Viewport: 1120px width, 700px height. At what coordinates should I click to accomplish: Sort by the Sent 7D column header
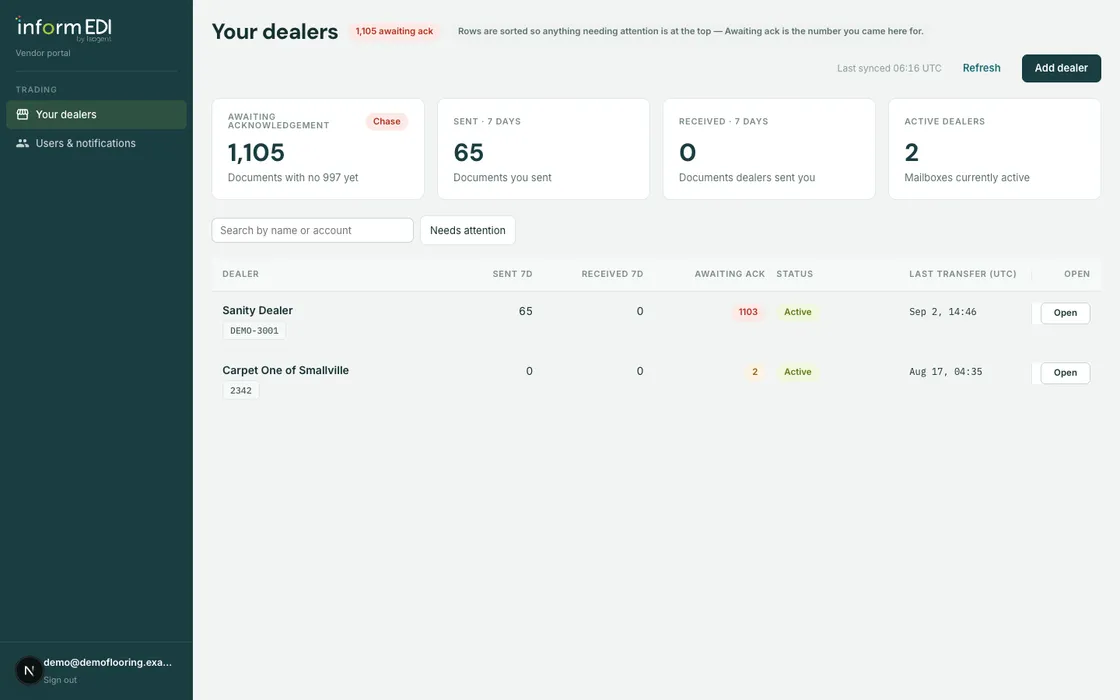(512, 274)
